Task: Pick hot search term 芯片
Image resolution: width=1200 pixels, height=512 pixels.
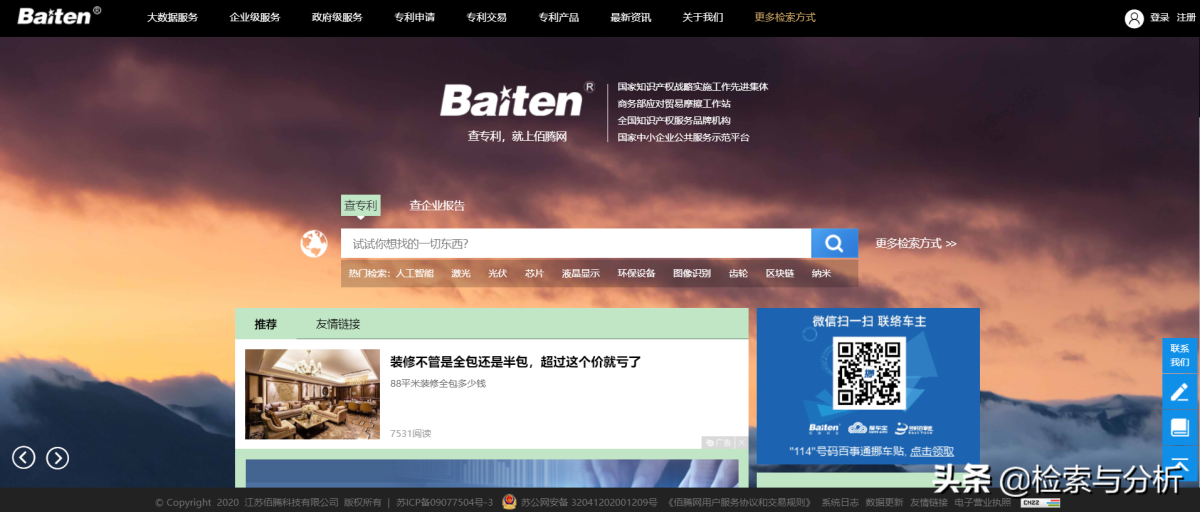Action: (534, 273)
